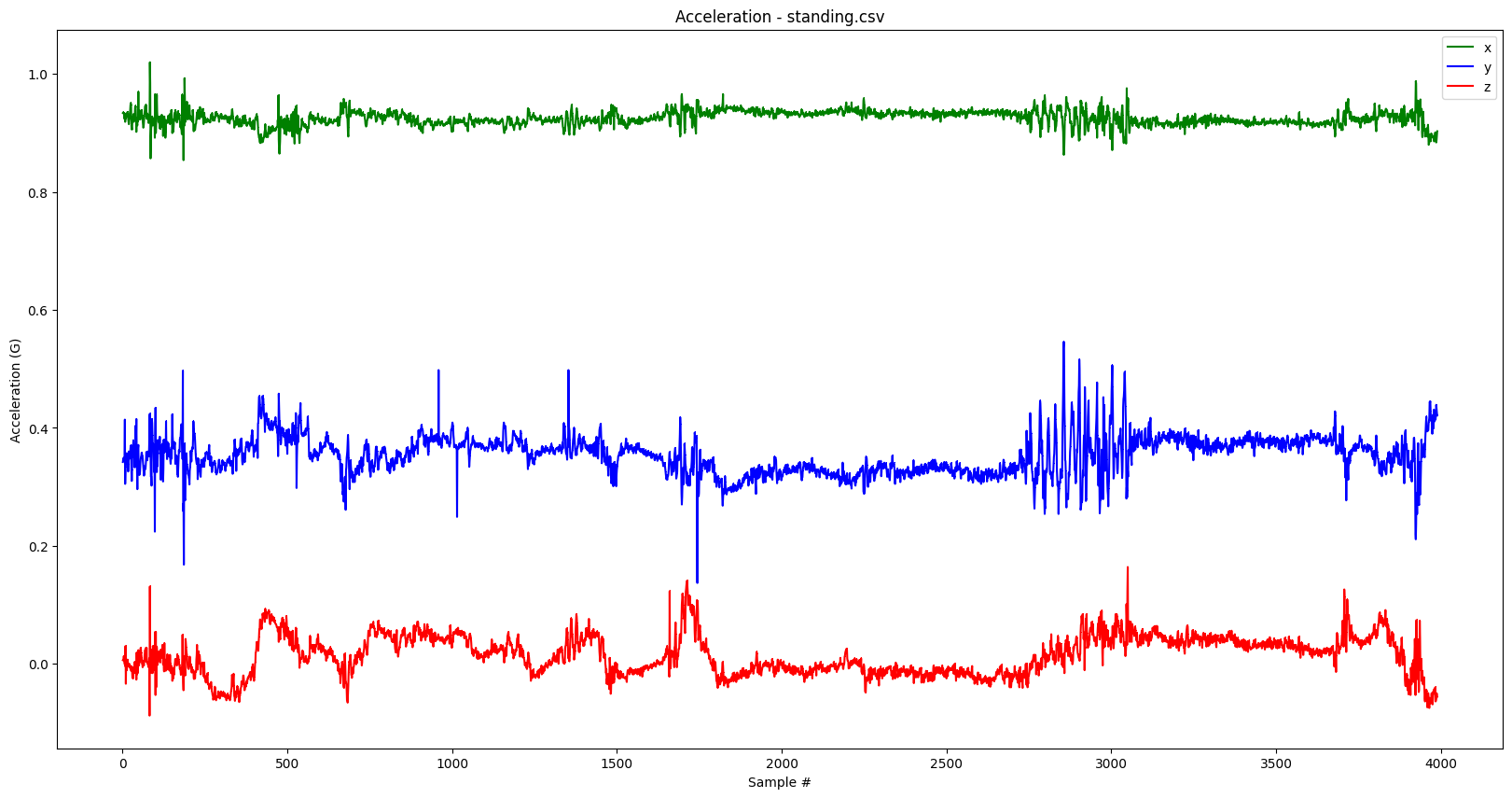
Task: Click the tallest red z spike near sample 3050
Action: point(1127,567)
